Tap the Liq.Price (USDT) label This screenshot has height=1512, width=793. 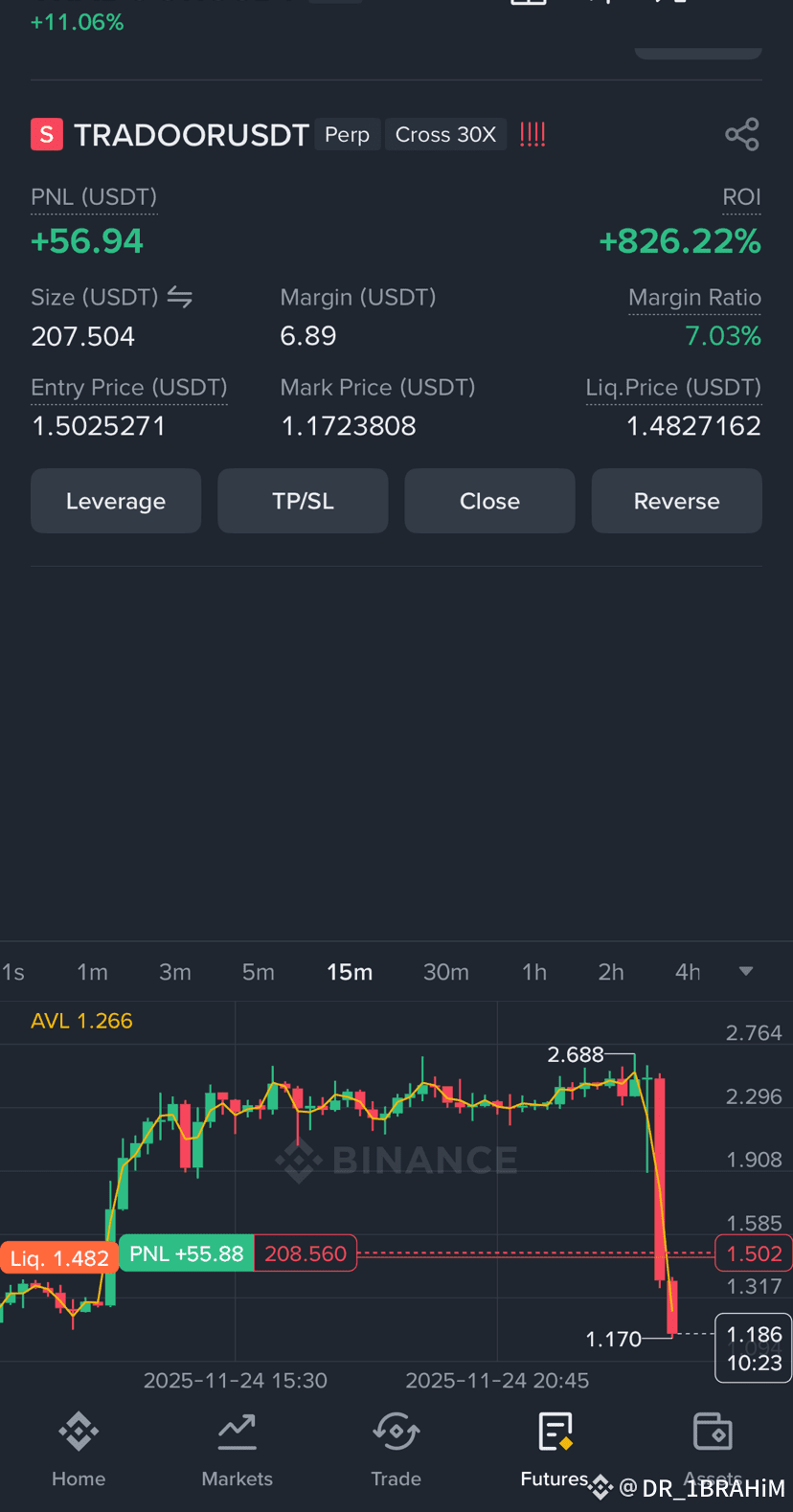pos(673,388)
